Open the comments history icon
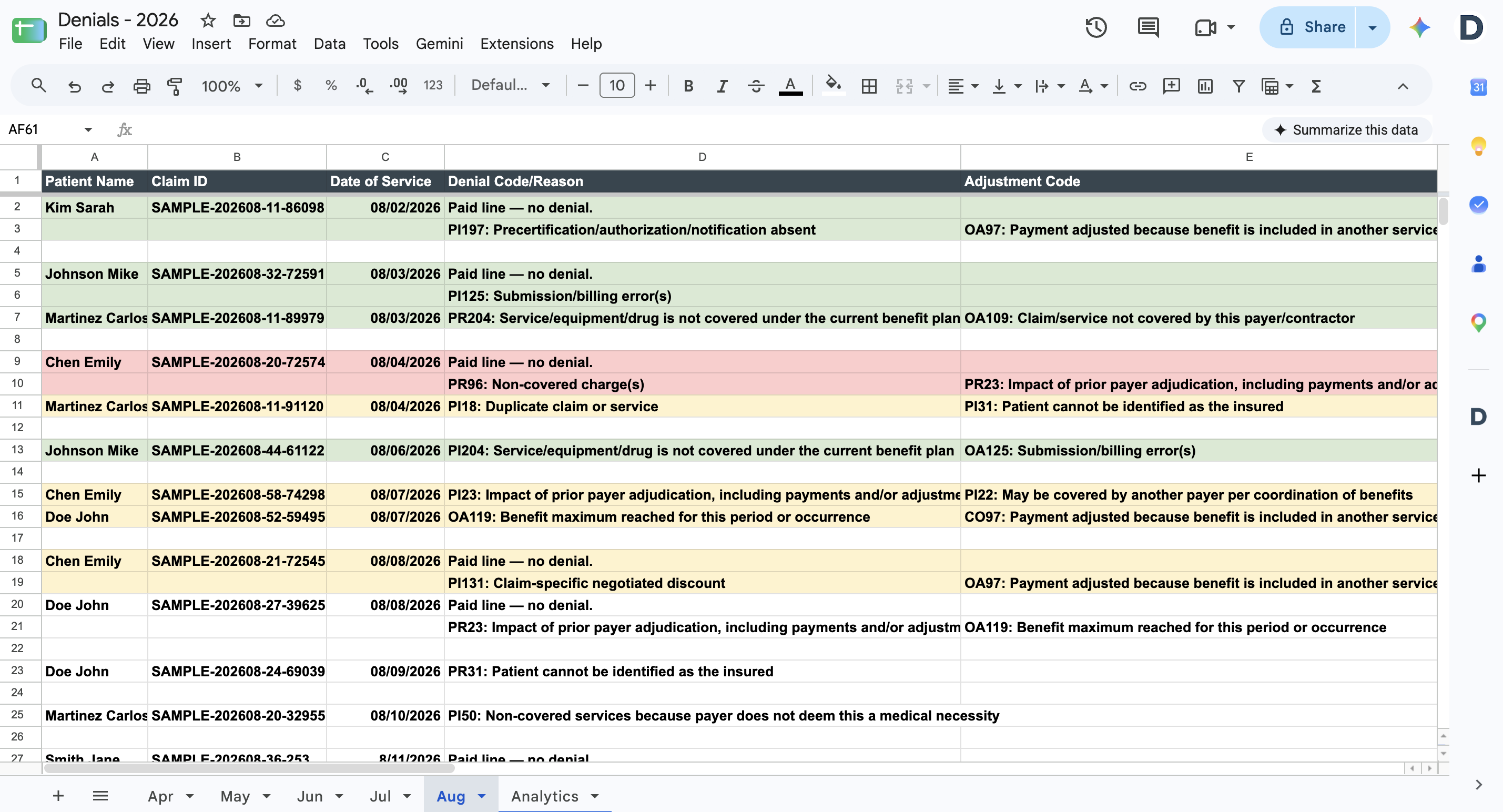Image resolution: width=1503 pixels, height=812 pixels. 1147,27
